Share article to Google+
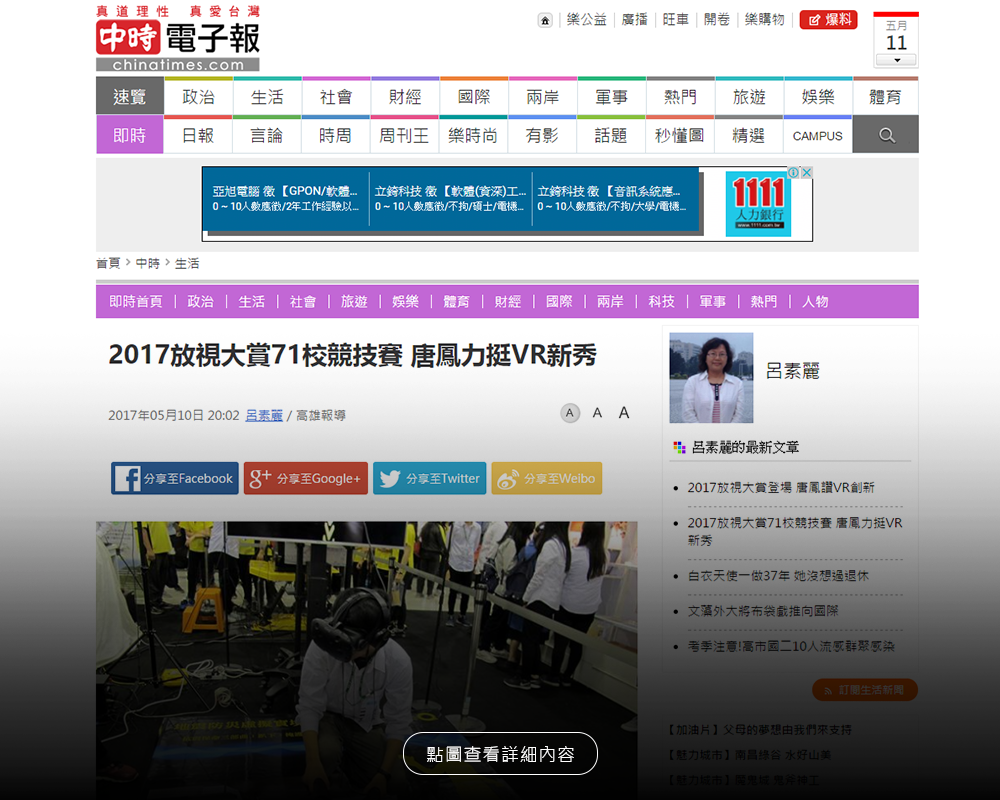This screenshot has height=800, width=1000. coord(306,479)
